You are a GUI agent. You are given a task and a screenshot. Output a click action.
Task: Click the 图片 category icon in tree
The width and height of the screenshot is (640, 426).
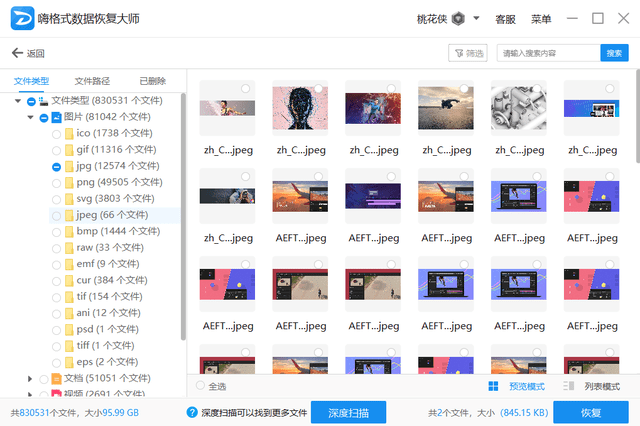coord(56,118)
